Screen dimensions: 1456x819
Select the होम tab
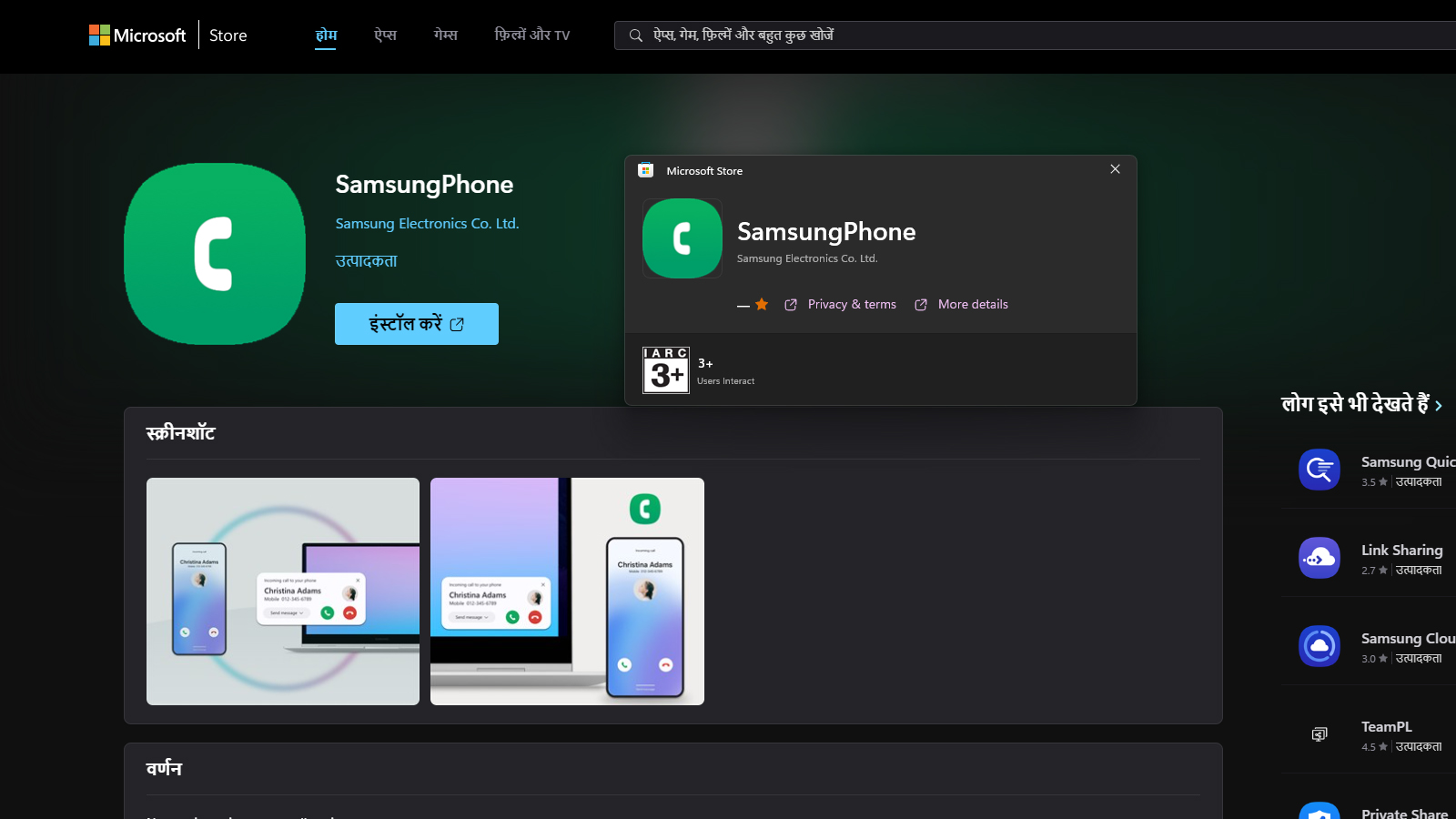tap(326, 35)
